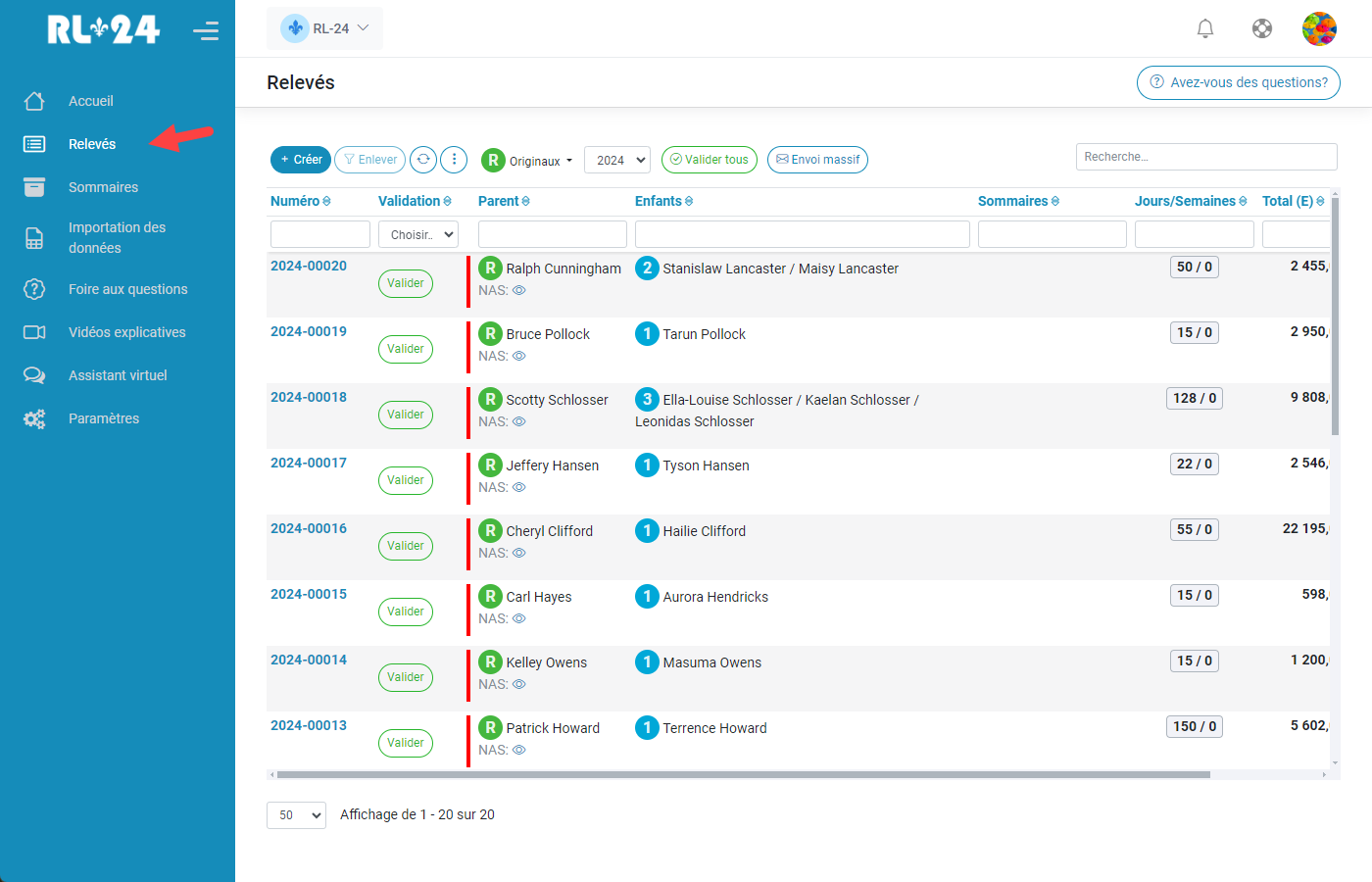Image resolution: width=1372 pixels, height=882 pixels.
Task: Open the year 2024 dropdown
Action: pos(617,159)
